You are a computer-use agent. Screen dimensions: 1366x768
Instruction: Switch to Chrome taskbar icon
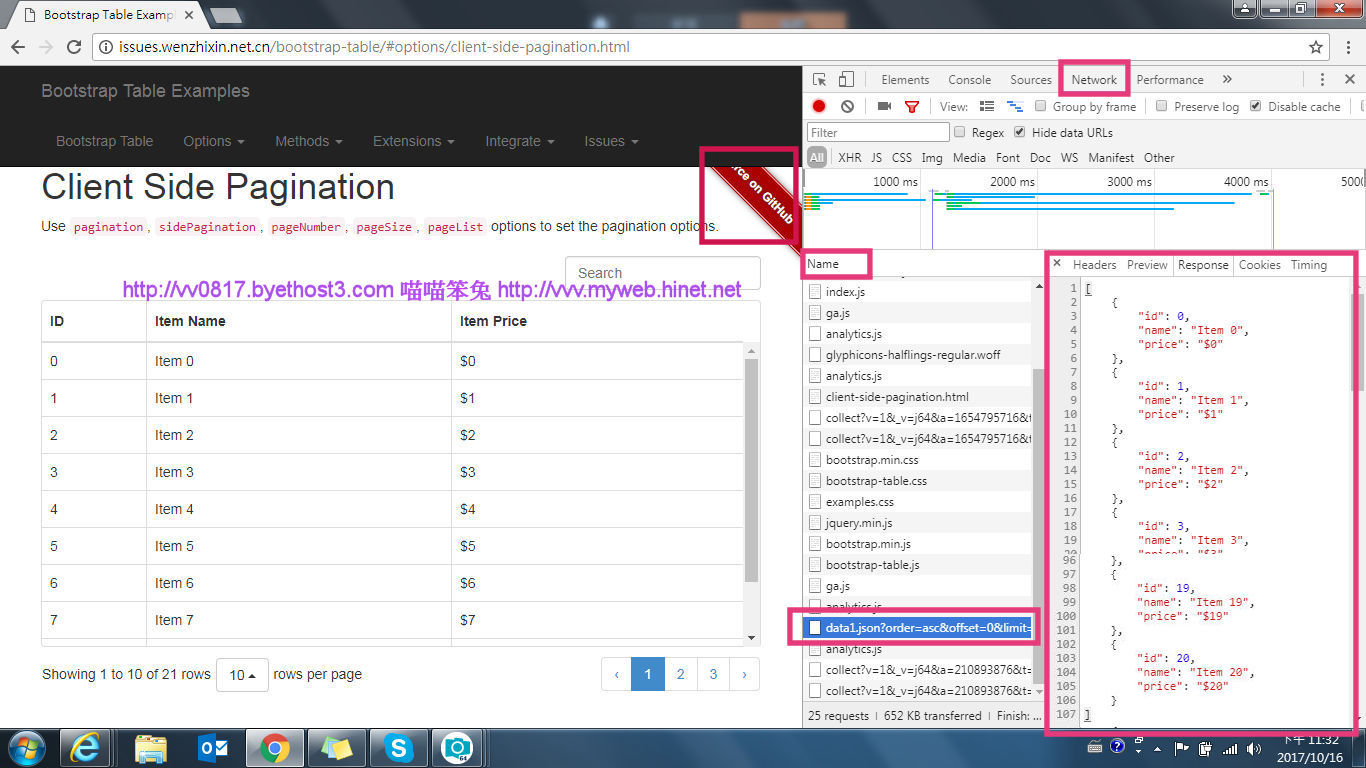(x=275, y=748)
